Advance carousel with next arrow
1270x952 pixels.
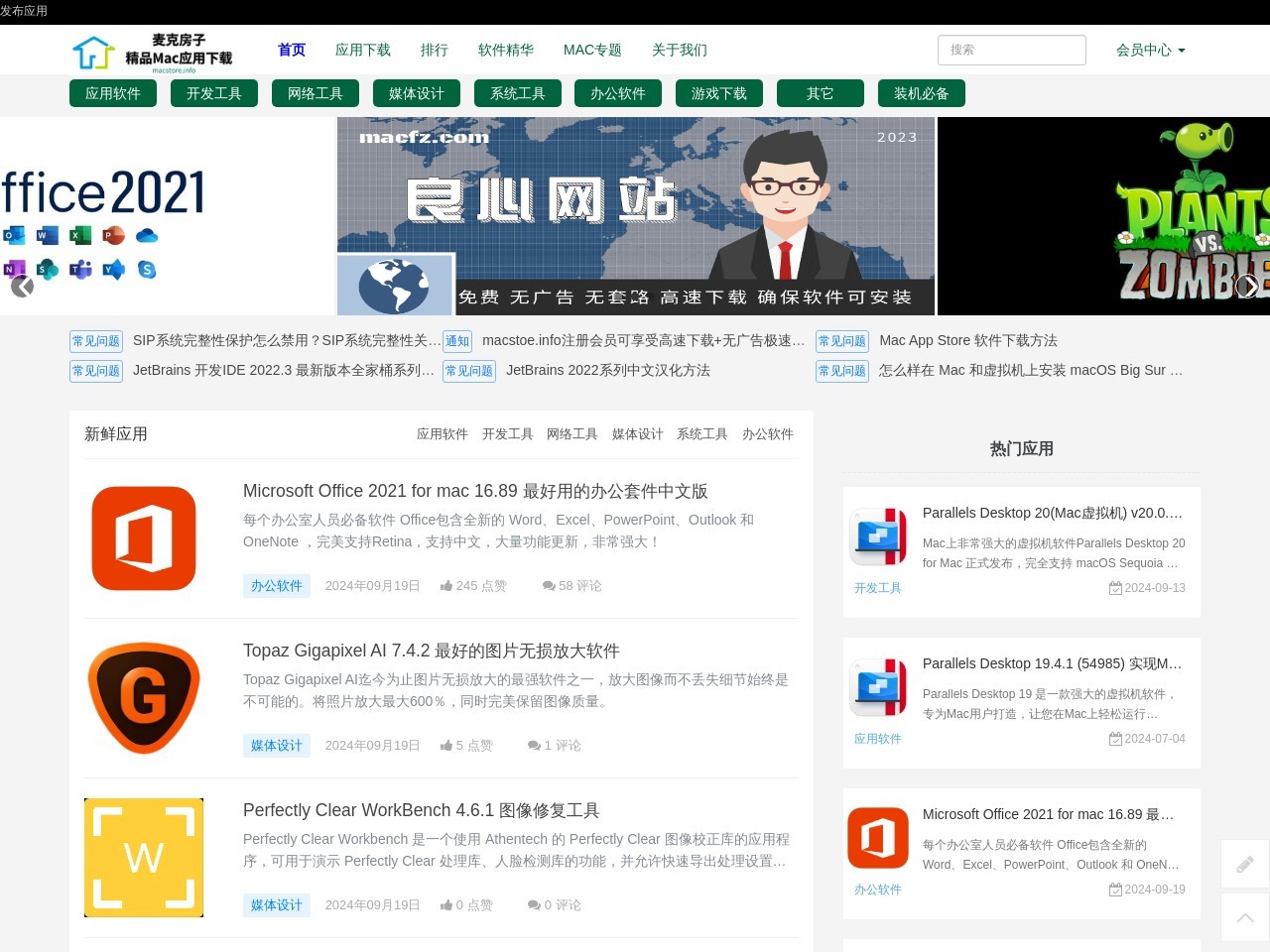pos(1247,287)
